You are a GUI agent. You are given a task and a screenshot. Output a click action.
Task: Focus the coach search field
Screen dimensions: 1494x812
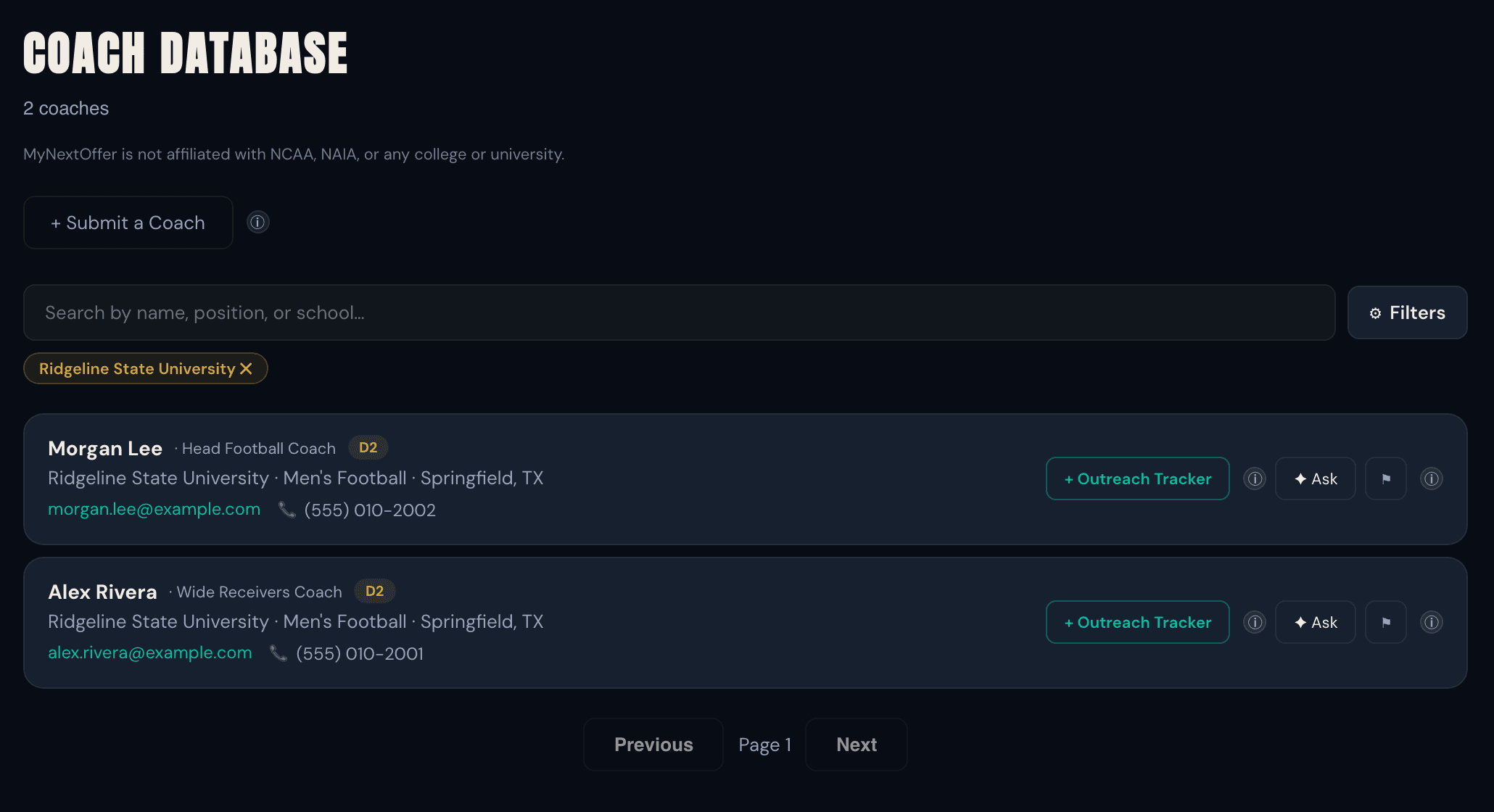pyautogui.click(x=679, y=312)
